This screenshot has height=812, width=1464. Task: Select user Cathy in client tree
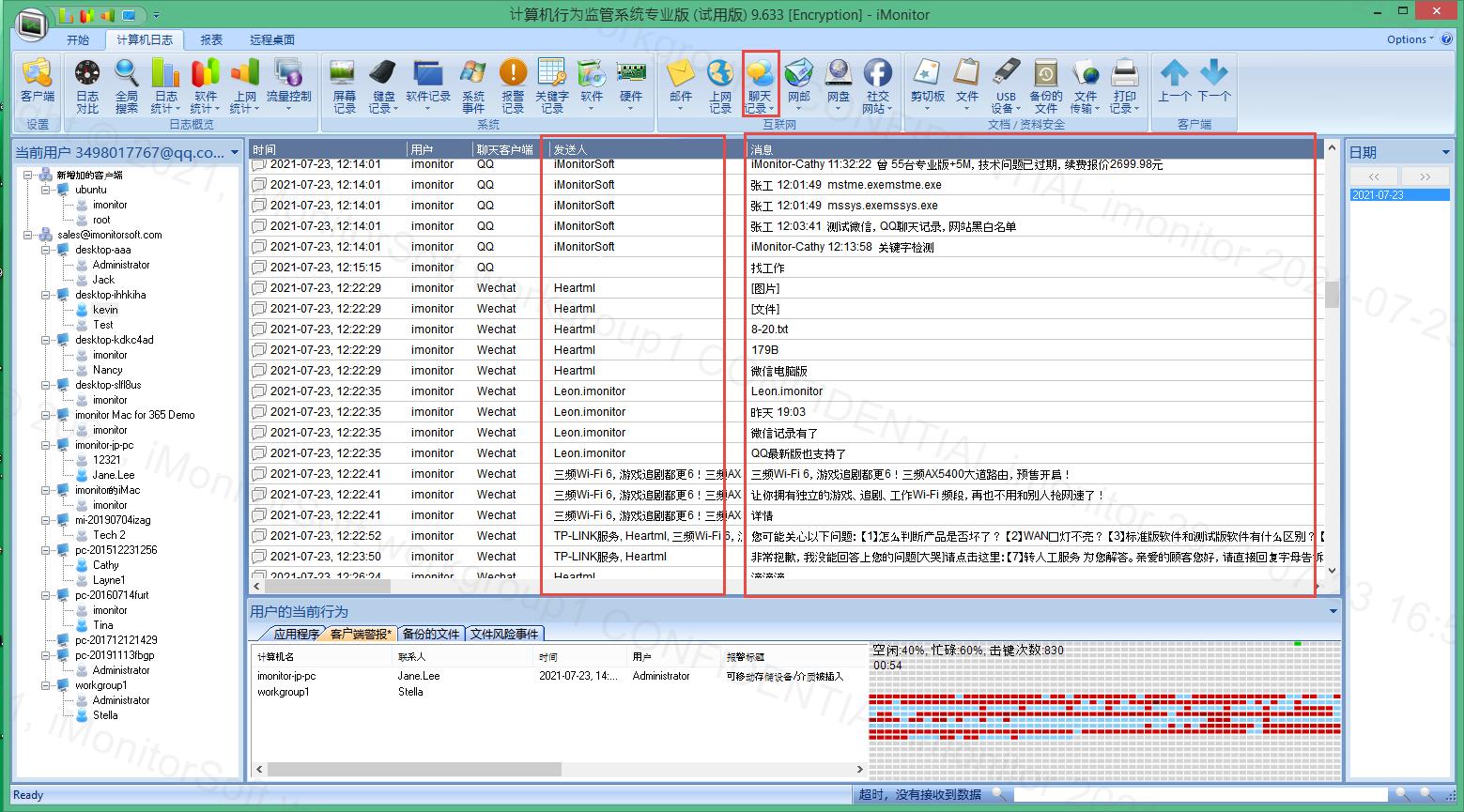[105, 565]
